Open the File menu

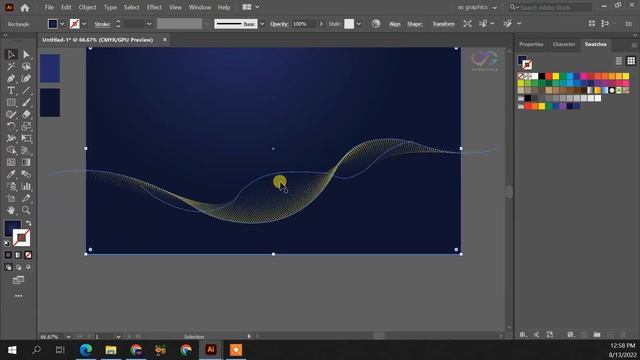point(49,7)
